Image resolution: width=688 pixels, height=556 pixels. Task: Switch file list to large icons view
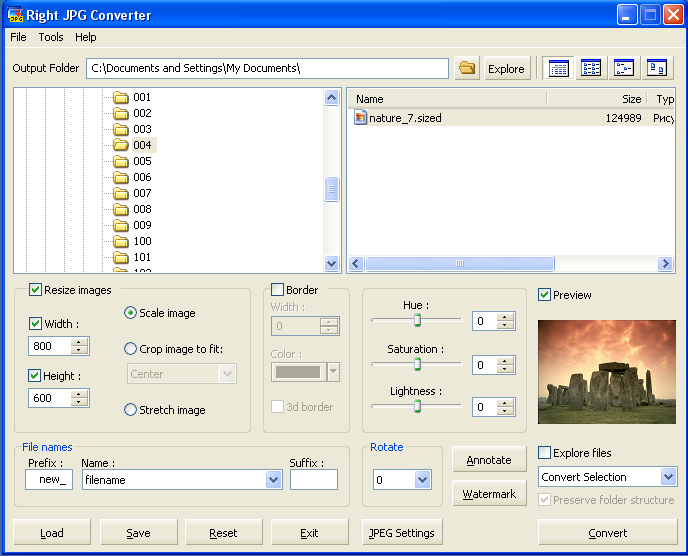[x=657, y=69]
